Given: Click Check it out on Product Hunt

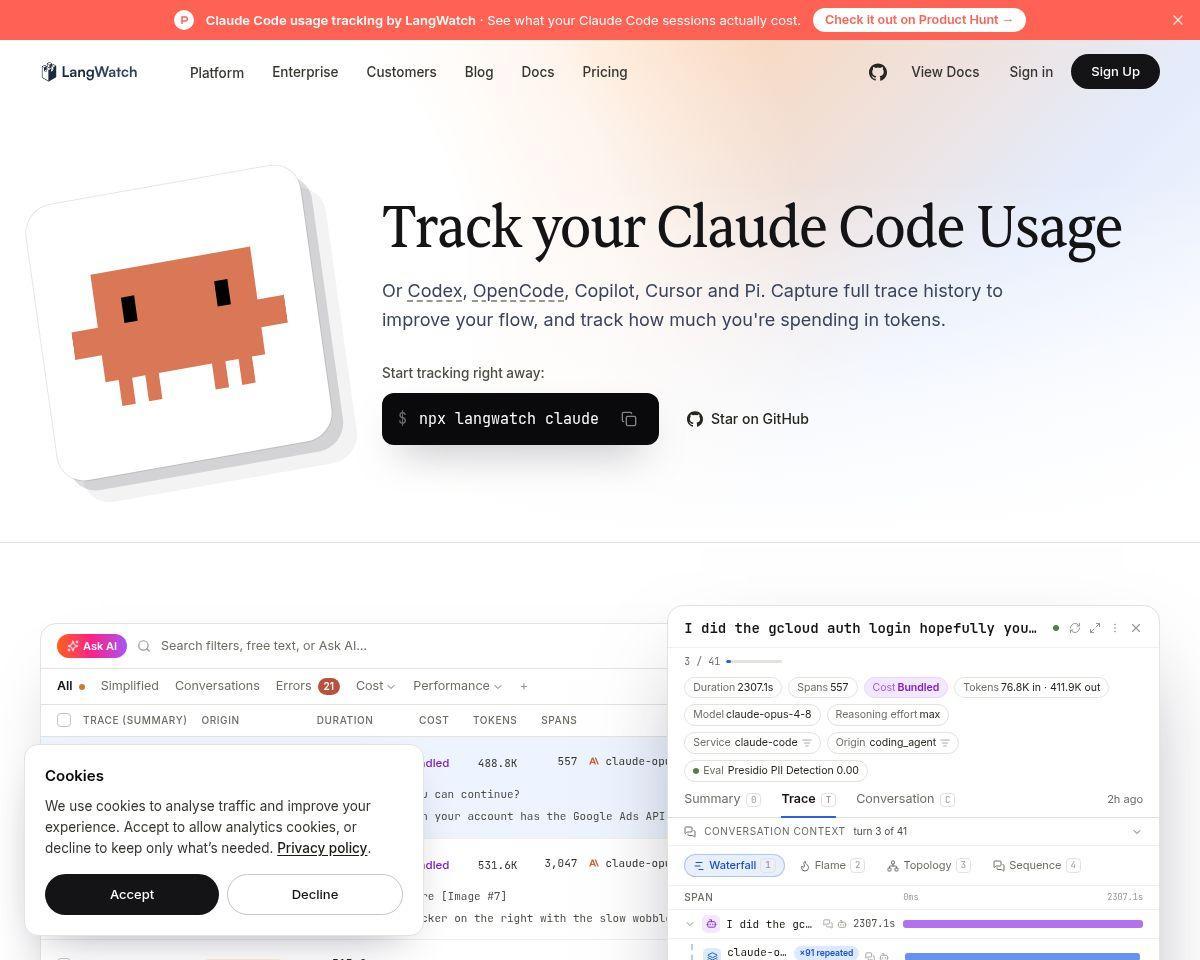Looking at the screenshot, I should (x=919, y=20).
